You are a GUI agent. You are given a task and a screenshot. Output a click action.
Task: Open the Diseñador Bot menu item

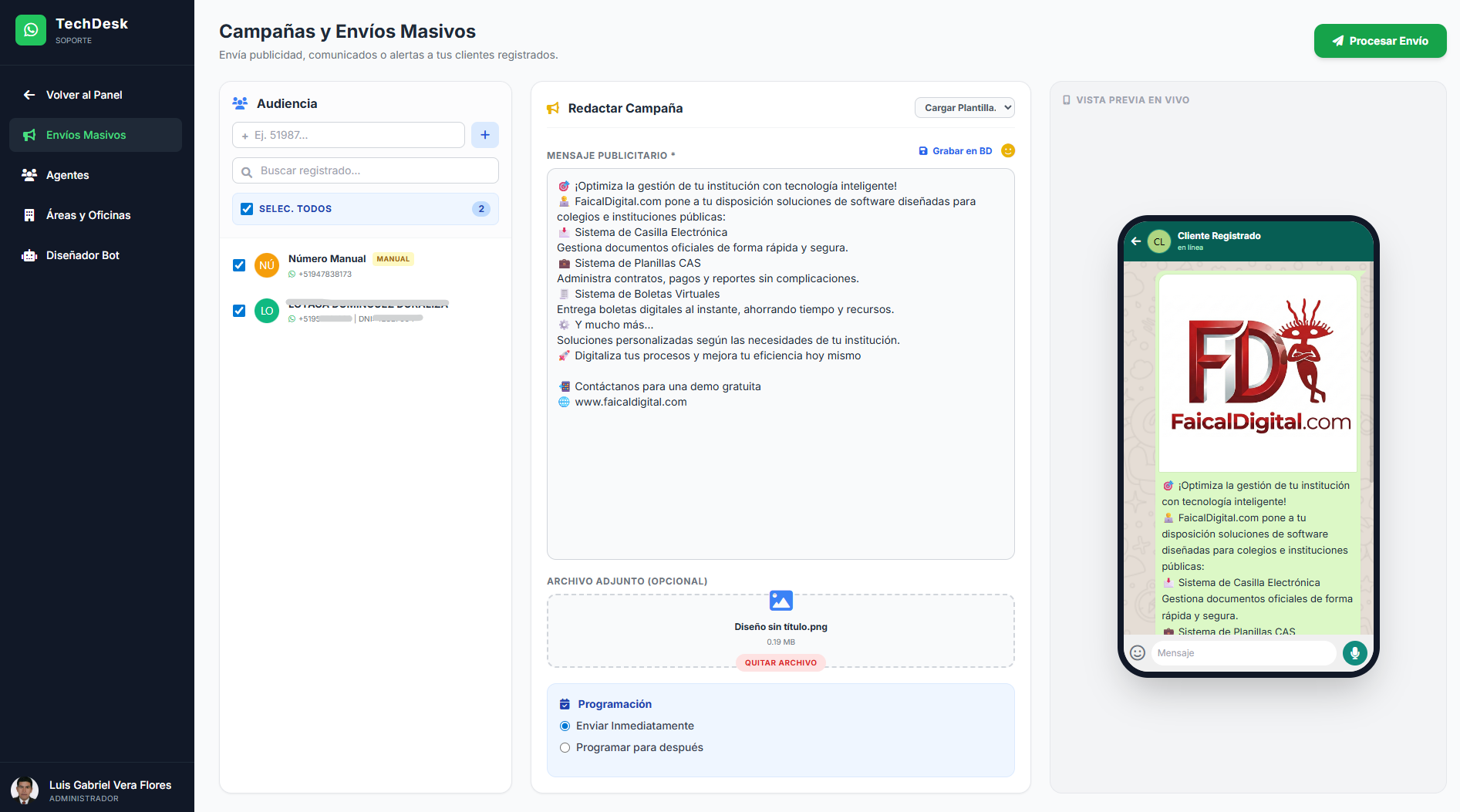point(83,255)
